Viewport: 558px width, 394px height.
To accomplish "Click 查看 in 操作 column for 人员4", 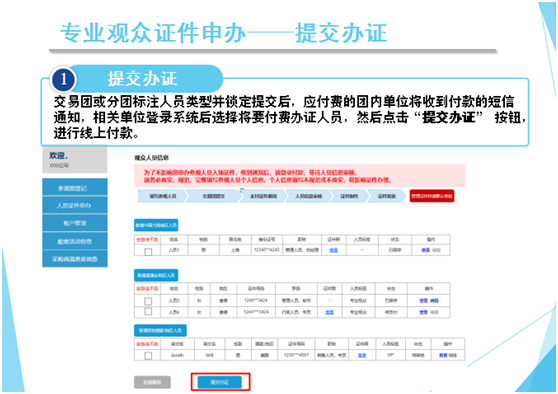I will (423, 312).
